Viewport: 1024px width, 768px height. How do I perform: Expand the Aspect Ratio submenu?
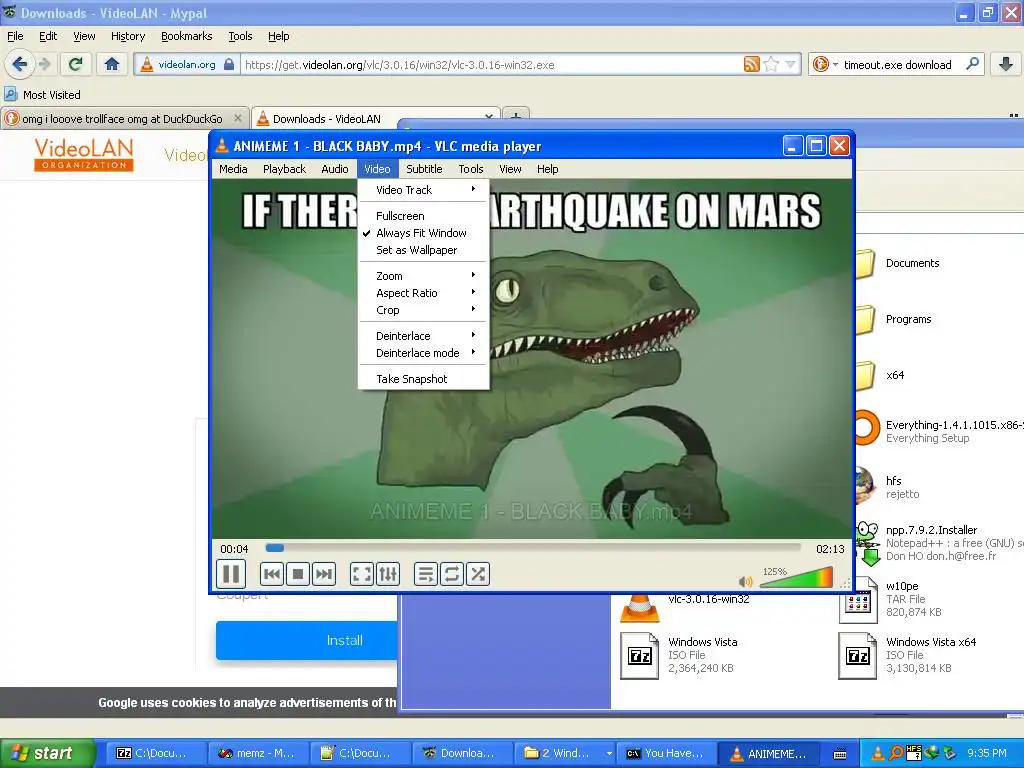point(423,293)
